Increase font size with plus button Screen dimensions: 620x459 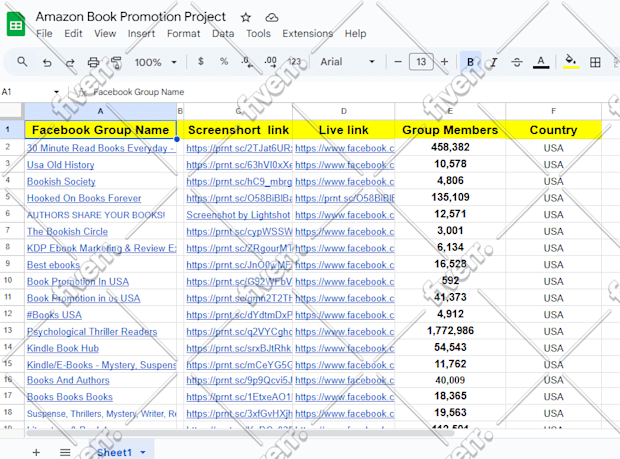click(x=444, y=62)
